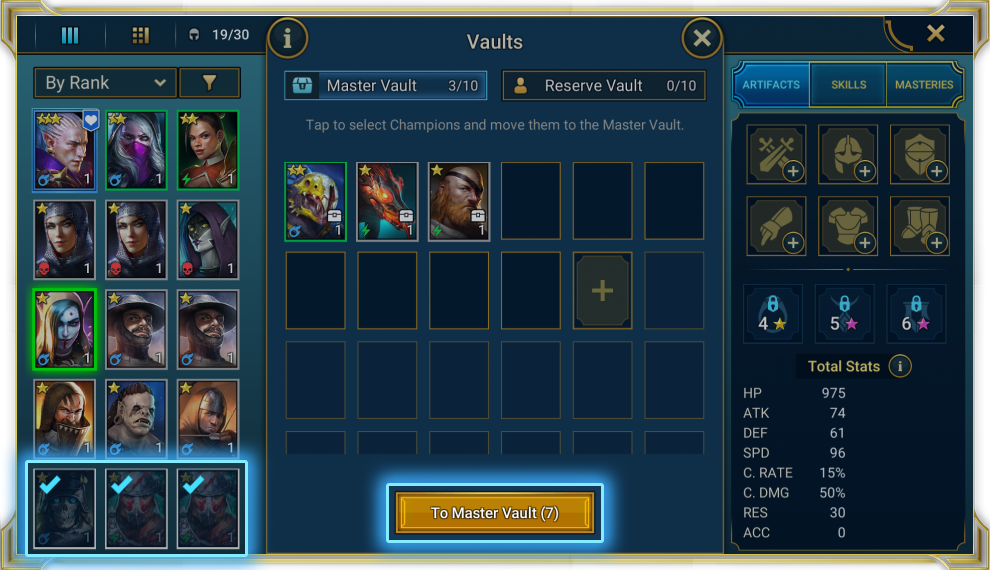990x570 pixels.
Task: Open the gauntlets artifact slot
Action: (x=776, y=226)
